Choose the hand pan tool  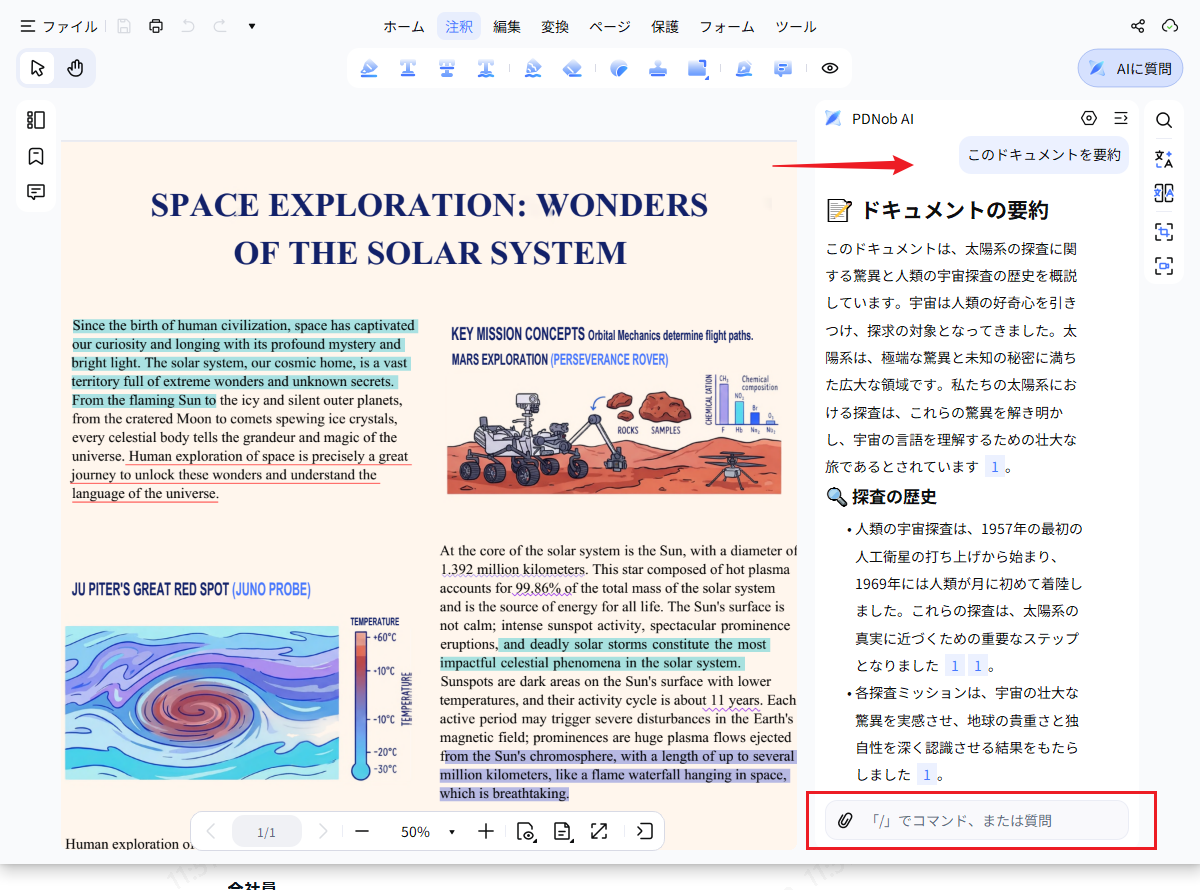(75, 68)
